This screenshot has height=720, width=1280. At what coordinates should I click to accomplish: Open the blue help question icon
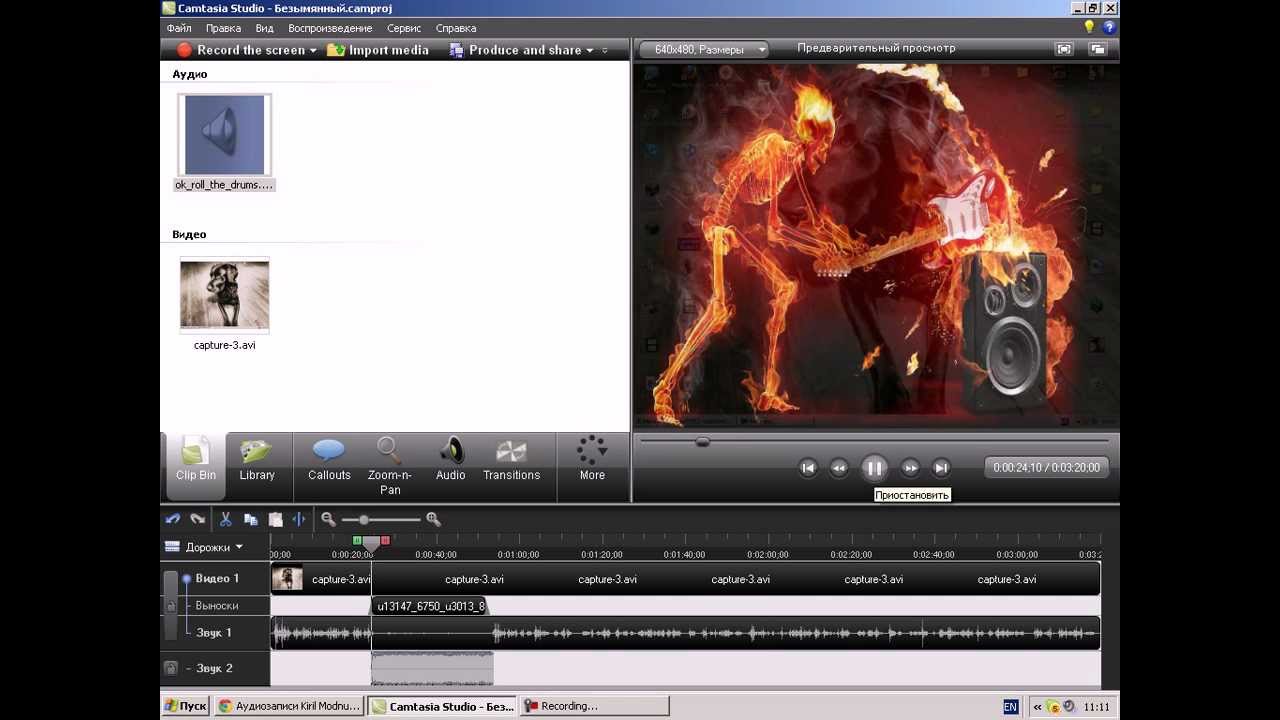tap(1108, 28)
